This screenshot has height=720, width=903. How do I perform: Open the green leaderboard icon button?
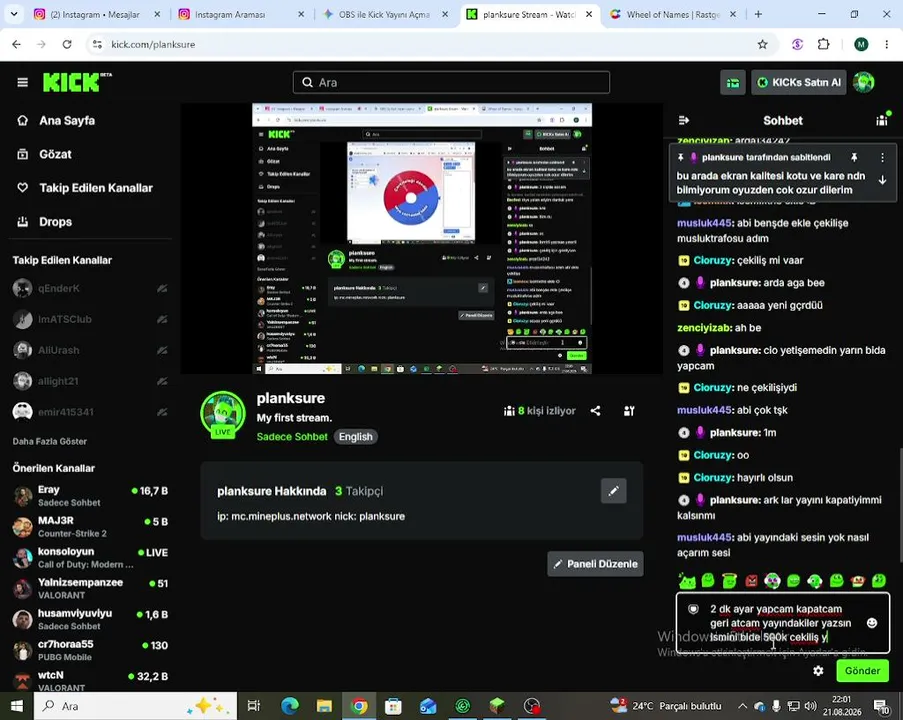733,83
